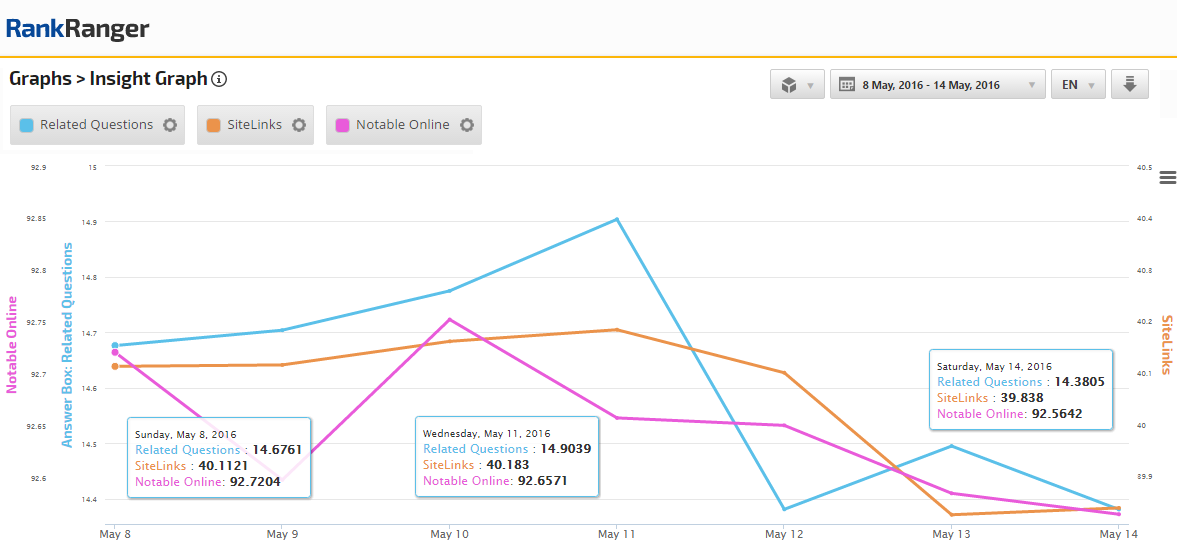Open settings gear for Related Questions
This screenshot has width=1177, height=547.
[170, 125]
